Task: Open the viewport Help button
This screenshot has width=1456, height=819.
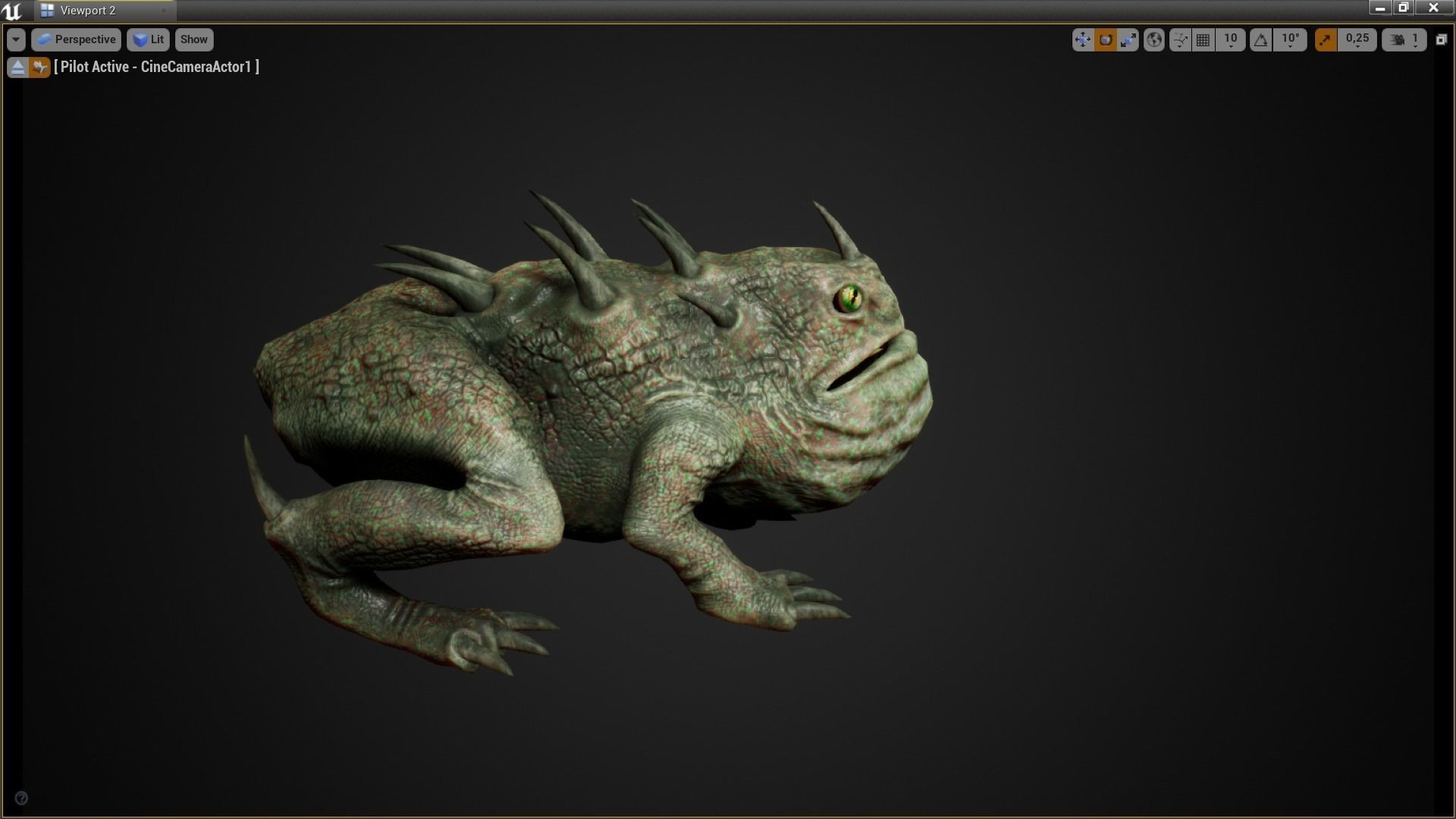Action: coord(22,797)
